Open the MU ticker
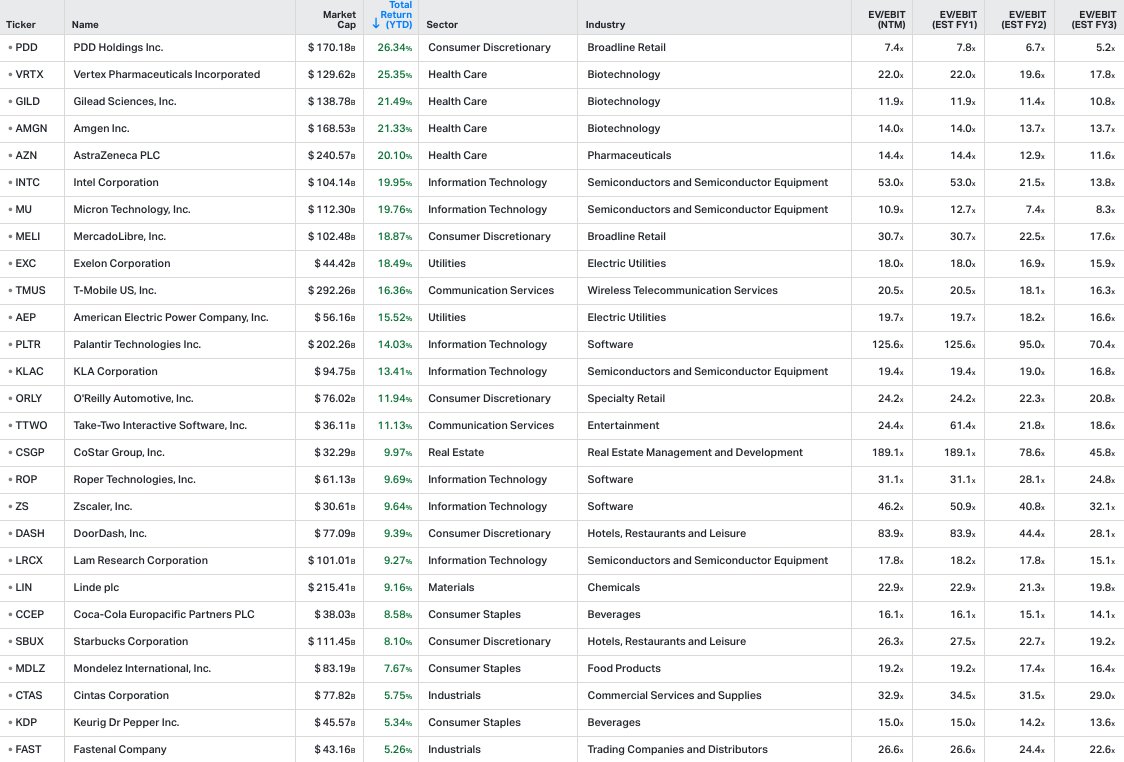 pos(24,209)
